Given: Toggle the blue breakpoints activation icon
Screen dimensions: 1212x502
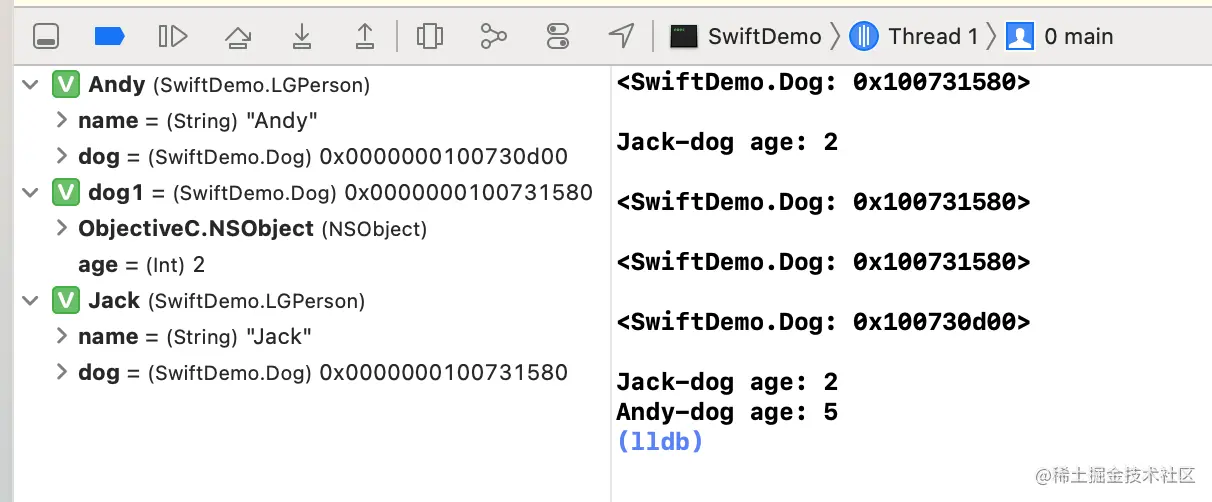Looking at the screenshot, I should click(109, 37).
